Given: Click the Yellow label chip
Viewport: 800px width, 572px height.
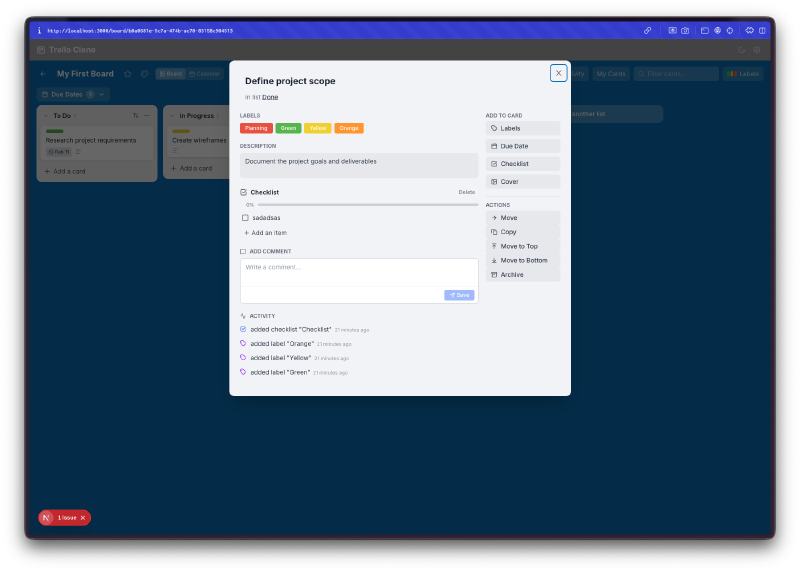Looking at the screenshot, I should (x=318, y=128).
